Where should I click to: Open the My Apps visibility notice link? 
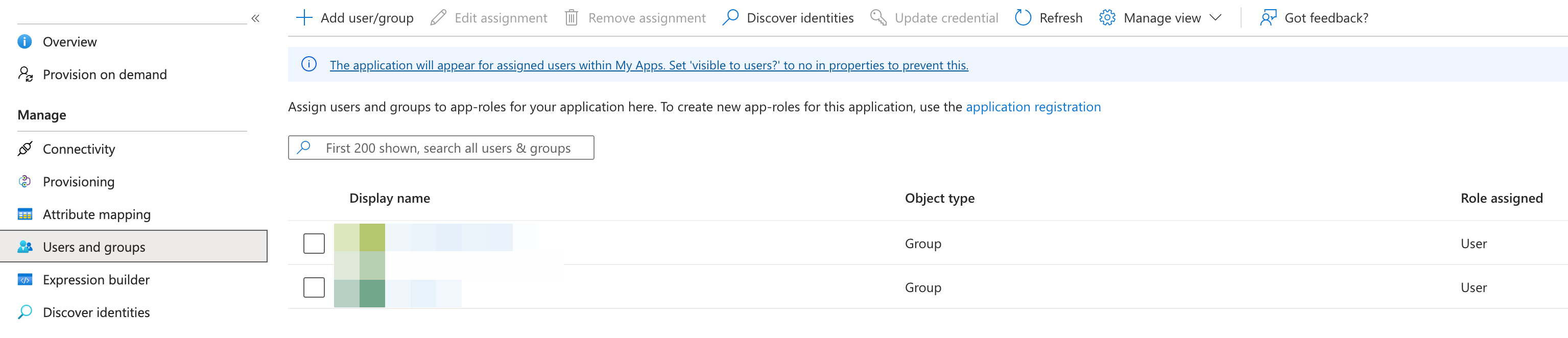coord(649,65)
